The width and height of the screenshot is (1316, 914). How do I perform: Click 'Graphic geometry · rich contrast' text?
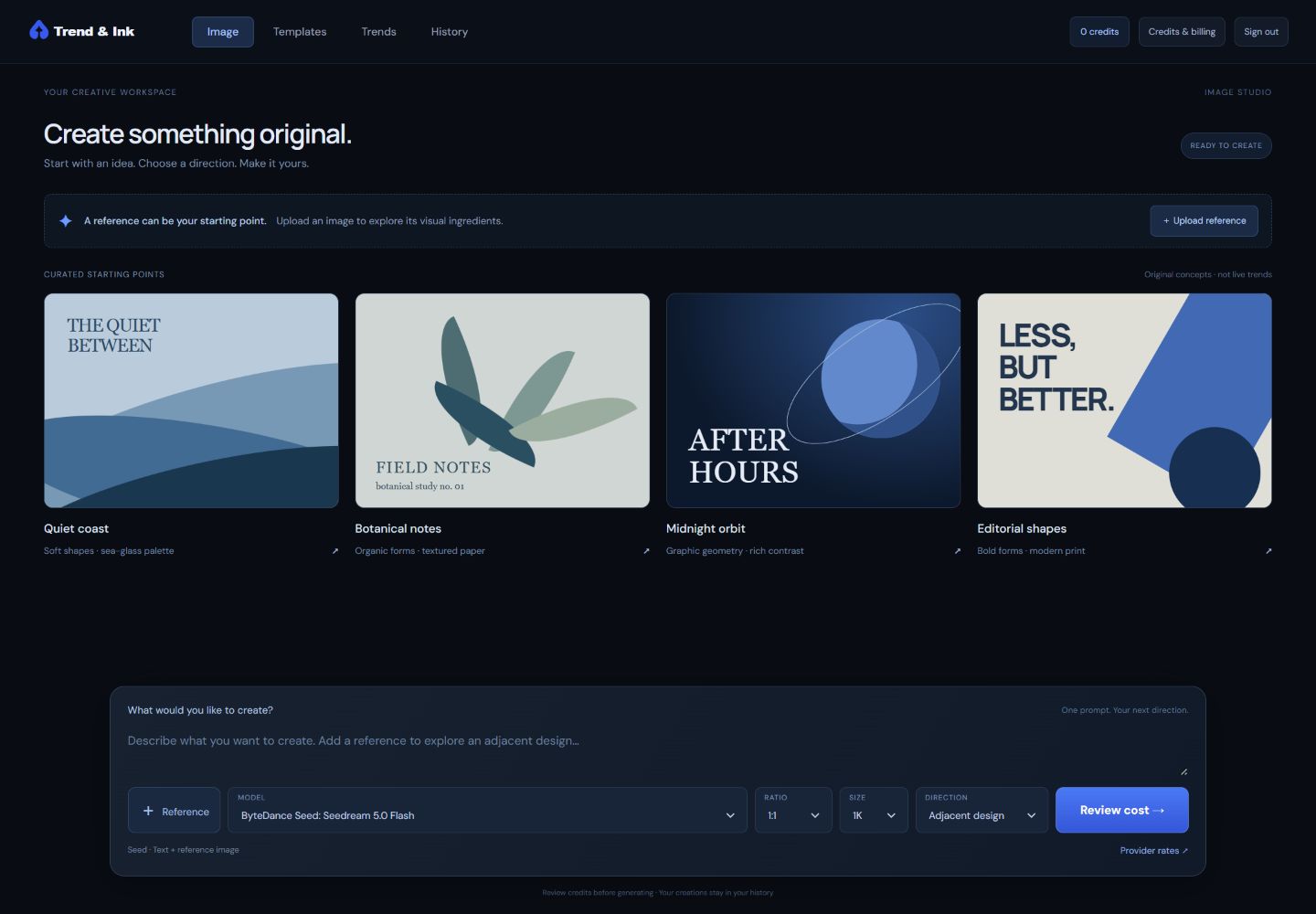click(x=735, y=551)
